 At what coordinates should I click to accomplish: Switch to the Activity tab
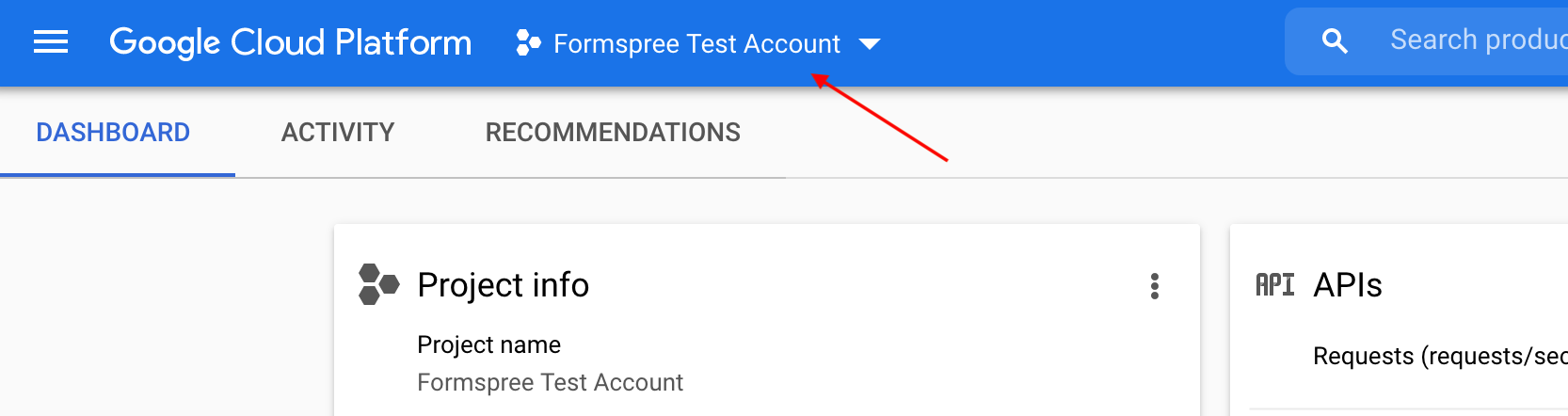click(338, 133)
